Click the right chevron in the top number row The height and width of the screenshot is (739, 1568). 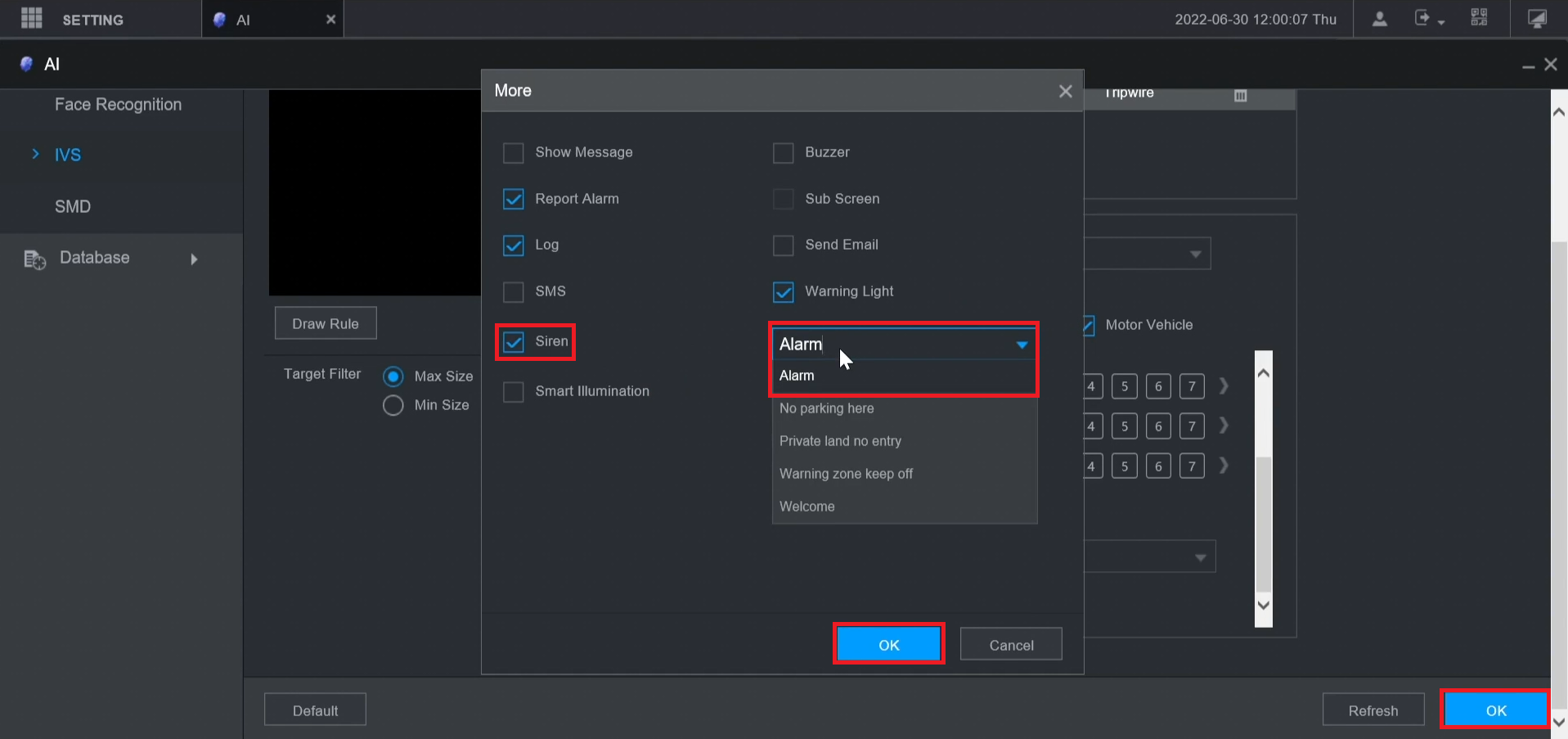click(1224, 385)
